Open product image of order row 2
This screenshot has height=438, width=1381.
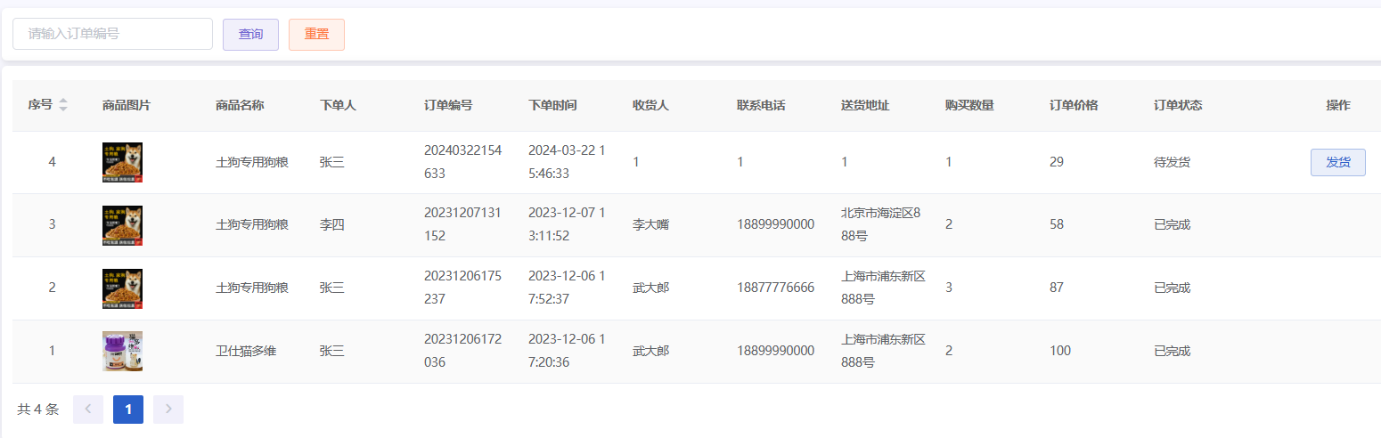(122, 288)
